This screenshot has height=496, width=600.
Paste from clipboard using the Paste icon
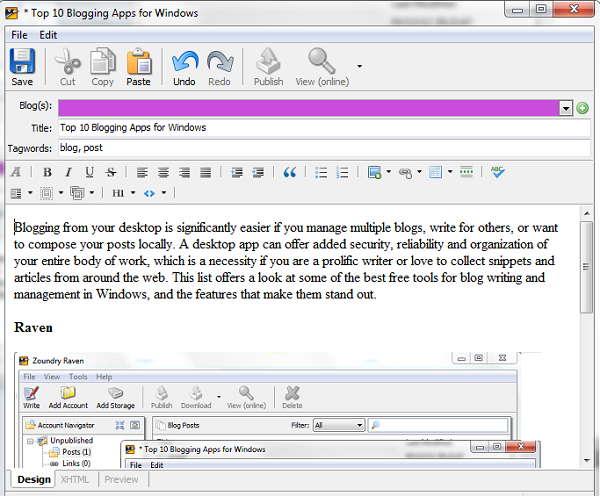pos(139,67)
